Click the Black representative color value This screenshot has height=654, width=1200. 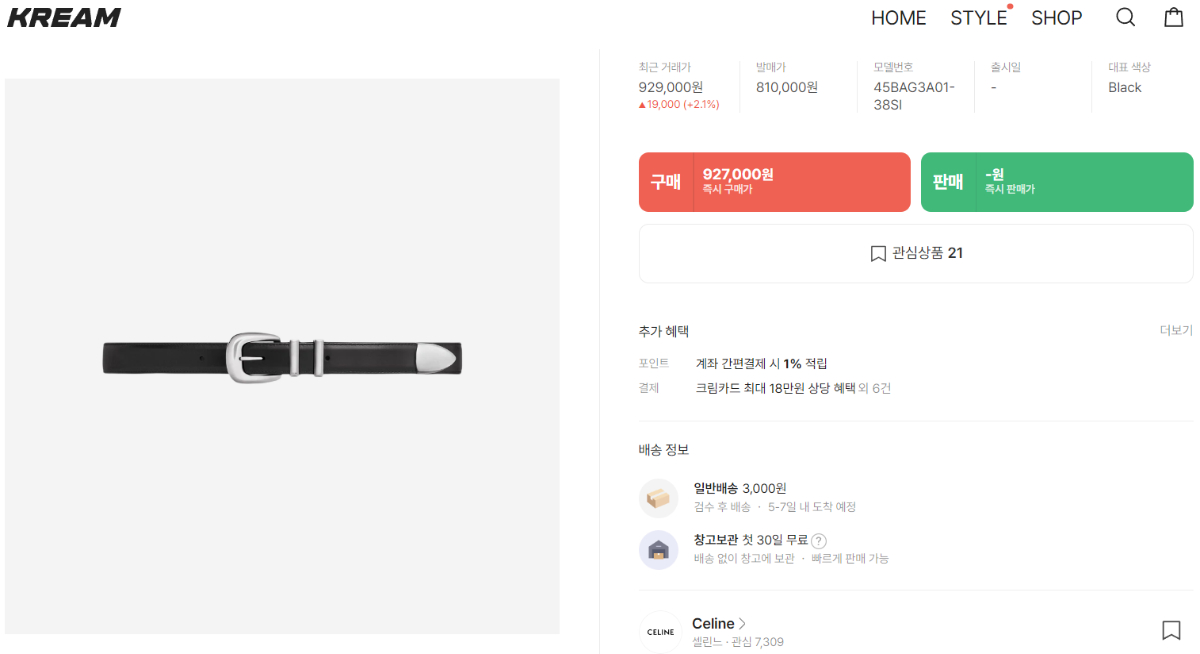1124,87
